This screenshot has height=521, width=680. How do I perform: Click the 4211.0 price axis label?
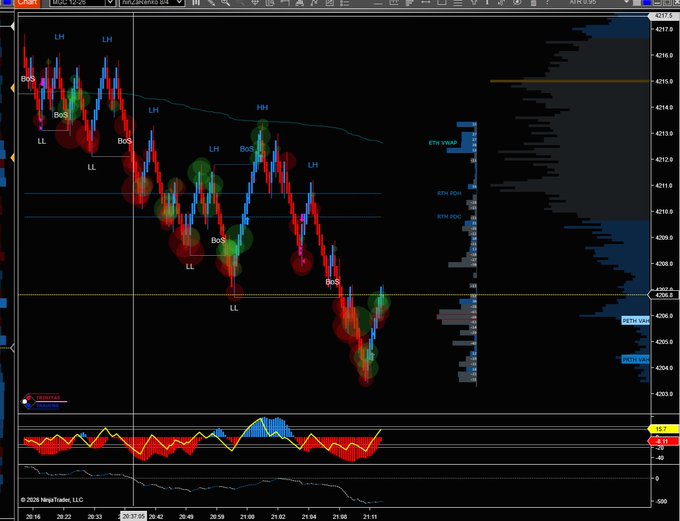click(664, 185)
